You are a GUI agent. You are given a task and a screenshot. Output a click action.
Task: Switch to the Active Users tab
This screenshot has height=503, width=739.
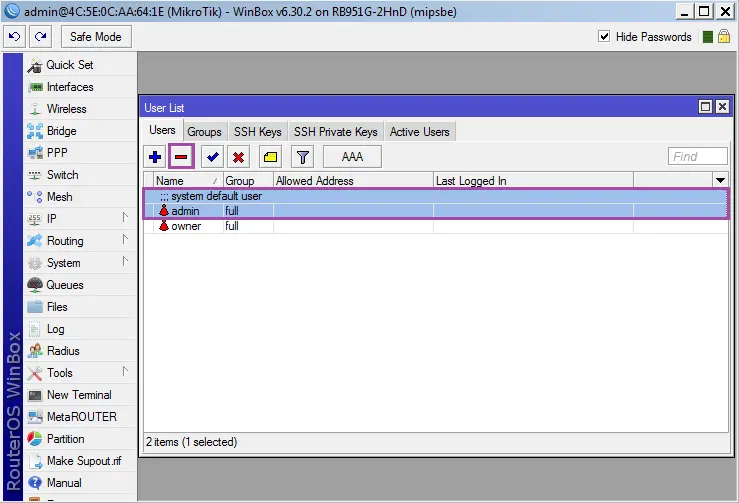(x=419, y=132)
